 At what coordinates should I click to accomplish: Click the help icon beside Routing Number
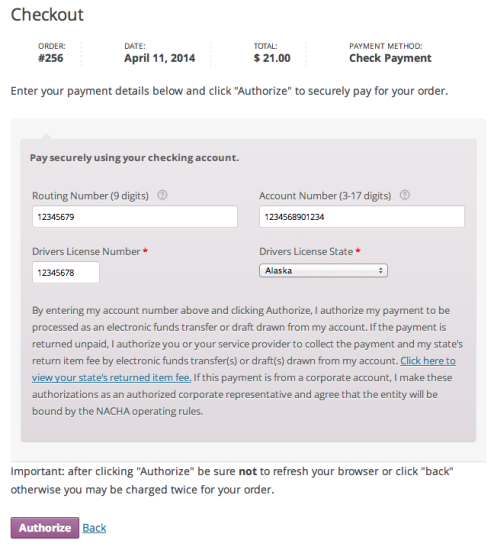[x=162, y=195]
